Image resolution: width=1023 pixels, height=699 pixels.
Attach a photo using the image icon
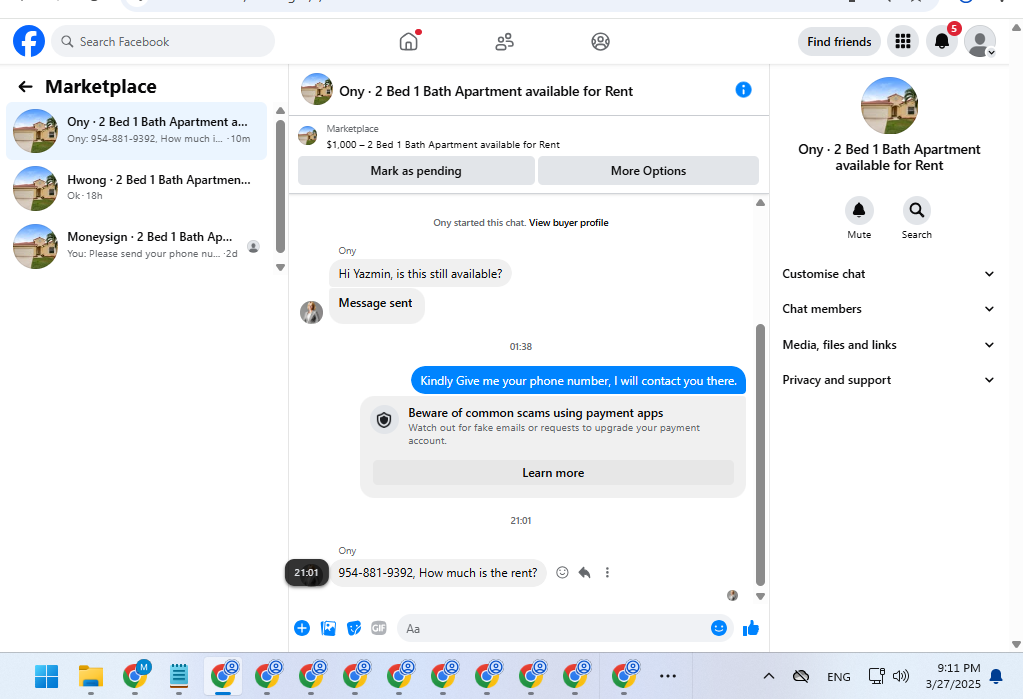(328, 629)
